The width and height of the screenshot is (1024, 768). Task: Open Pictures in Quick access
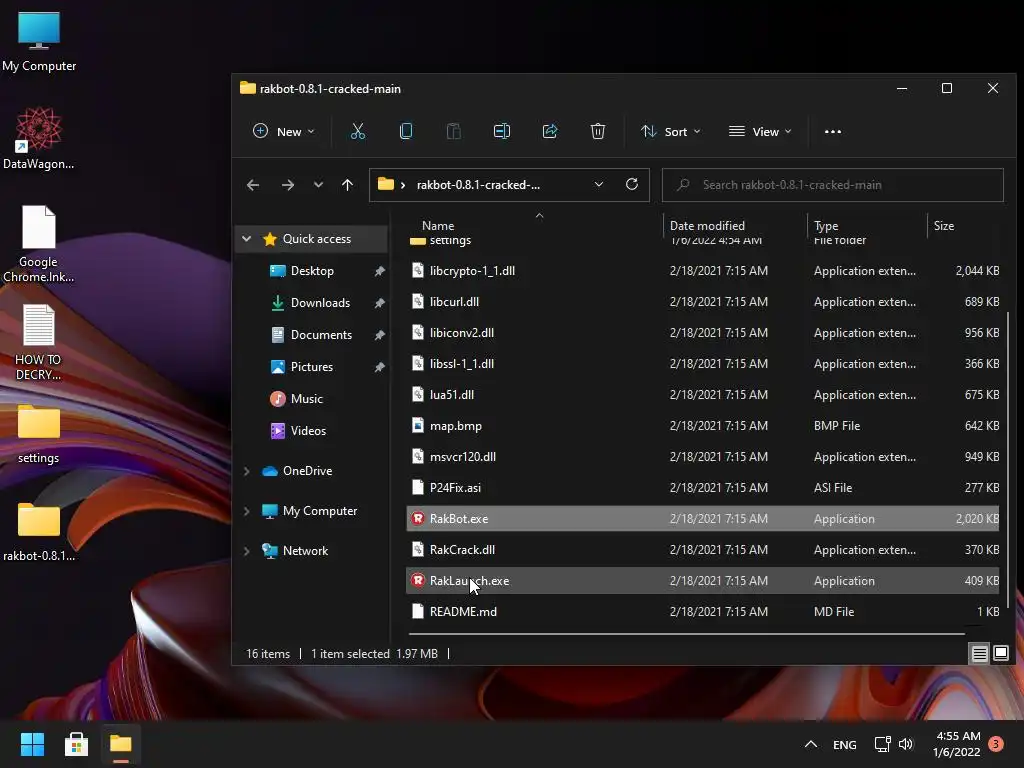coord(312,367)
